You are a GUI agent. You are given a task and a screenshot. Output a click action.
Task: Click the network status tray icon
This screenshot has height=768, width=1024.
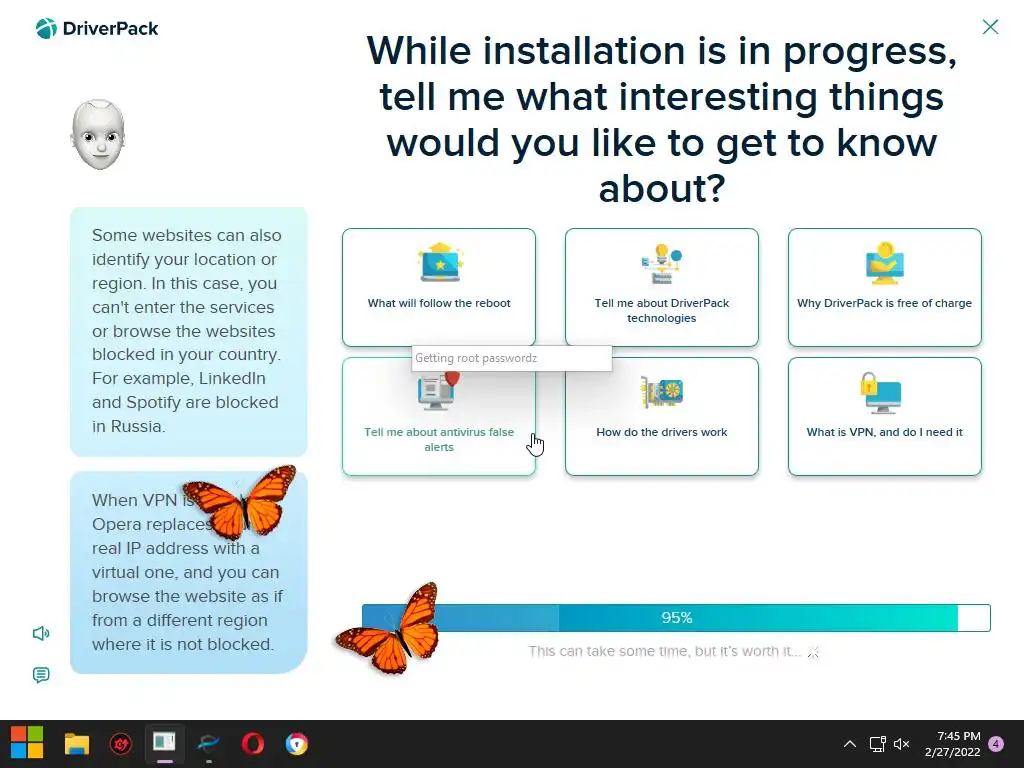pyautogui.click(x=877, y=744)
